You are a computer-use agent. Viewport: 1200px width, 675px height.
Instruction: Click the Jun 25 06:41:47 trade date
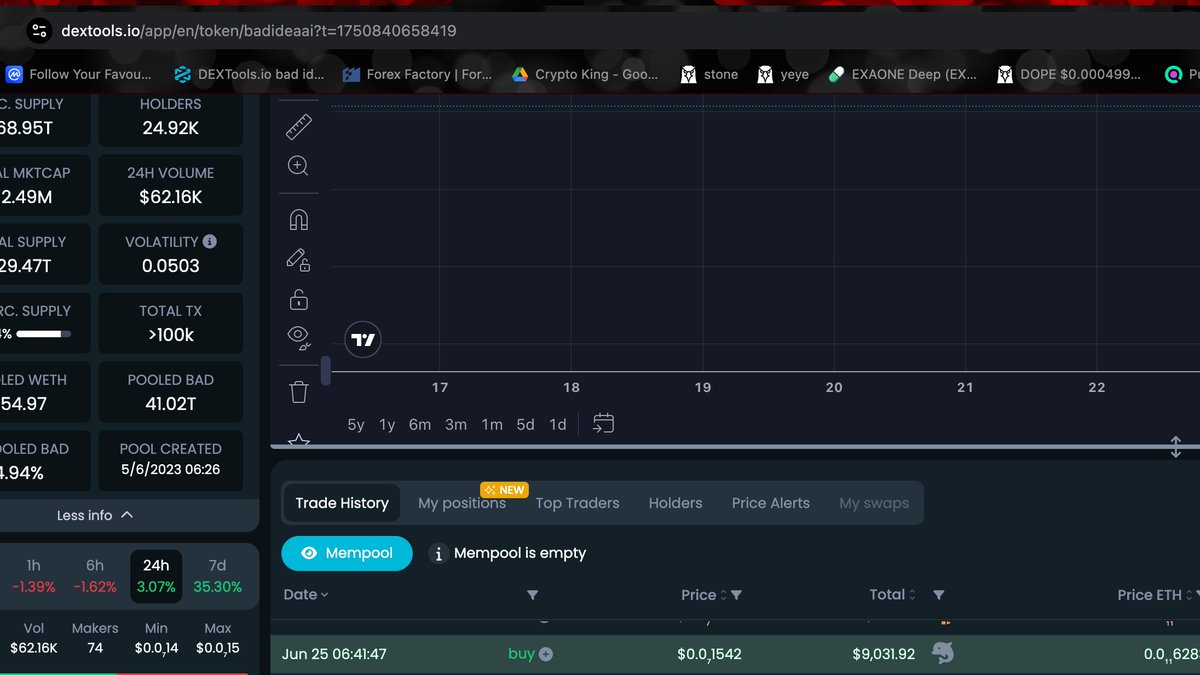[334, 654]
